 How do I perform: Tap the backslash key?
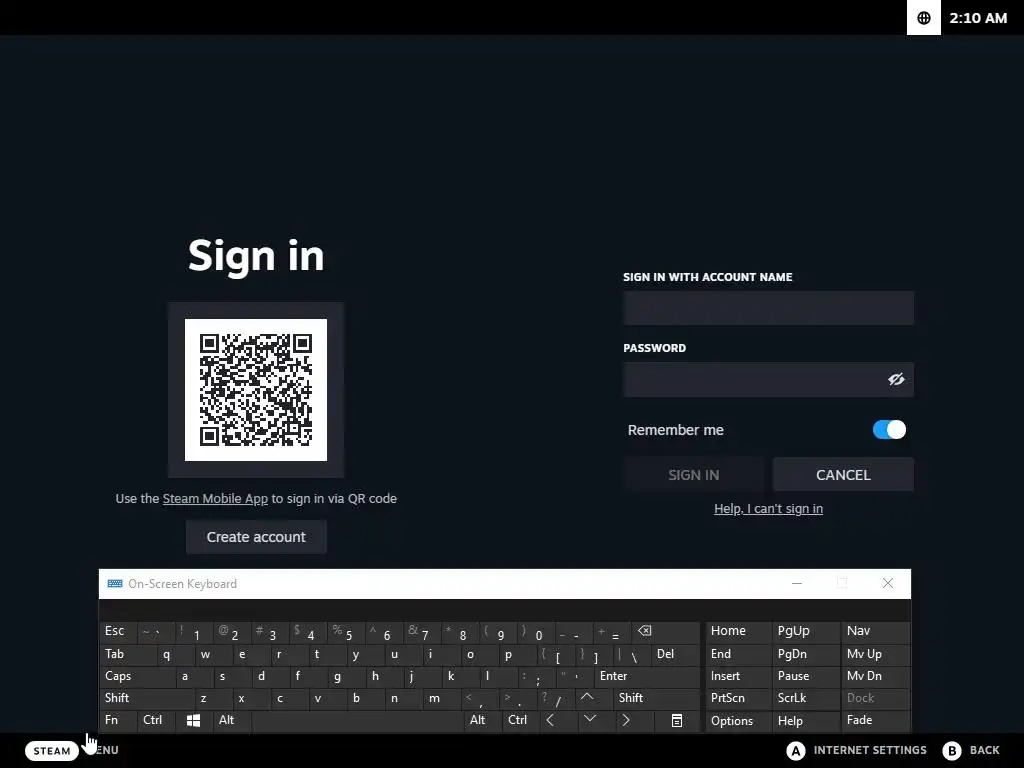coord(632,654)
